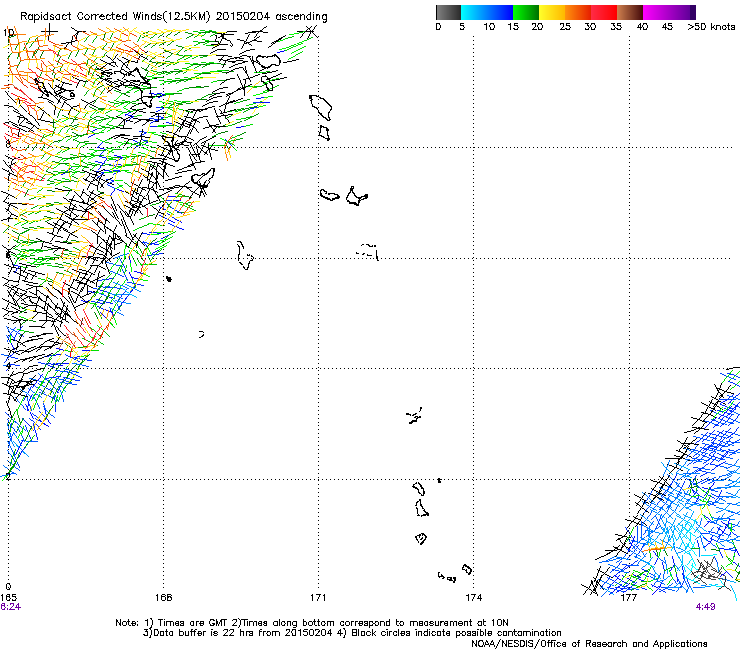Viewport: 740px width, 650px height.
Task: Click the legend label '0'
Action: pyautogui.click(x=438, y=27)
